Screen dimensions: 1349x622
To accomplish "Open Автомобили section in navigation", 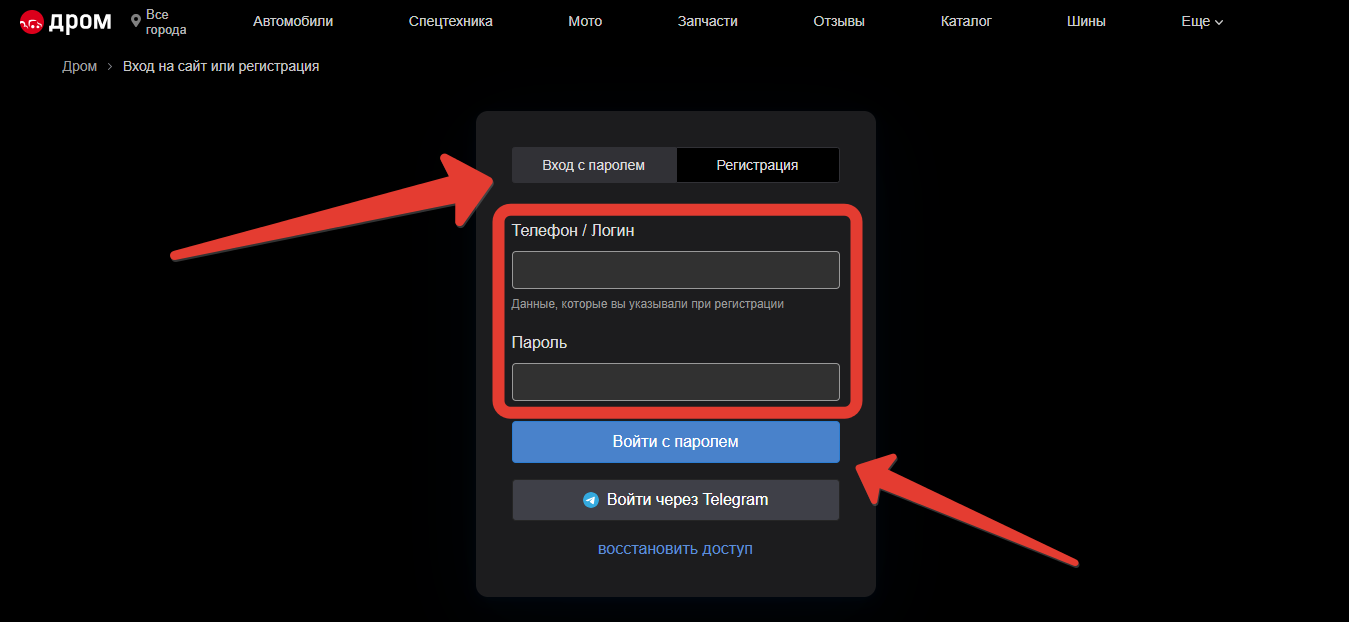I will pyautogui.click(x=293, y=21).
